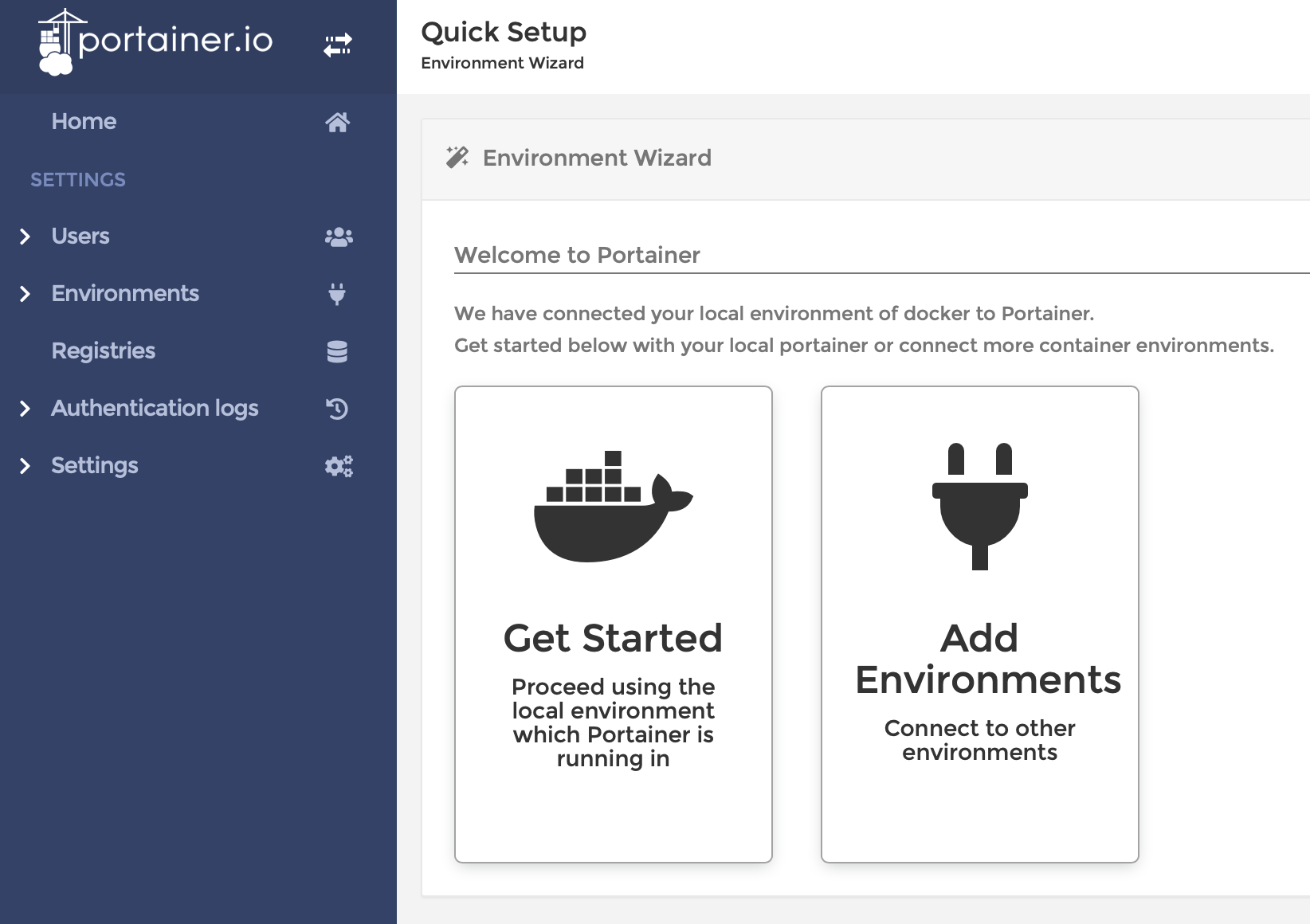Click the Environments plug icon in sidebar
This screenshot has width=1310, height=924.
click(x=338, y=293)
